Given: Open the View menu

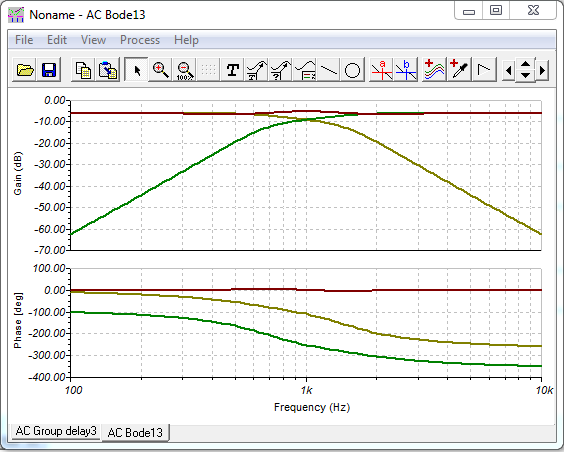Looking at the screenshot, I should [x=93, y=40].
